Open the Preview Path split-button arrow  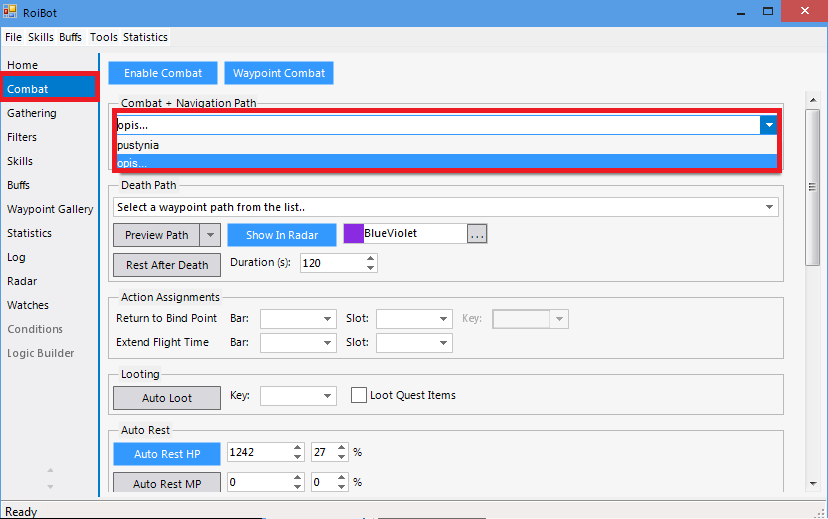click(x=210, y=235)
